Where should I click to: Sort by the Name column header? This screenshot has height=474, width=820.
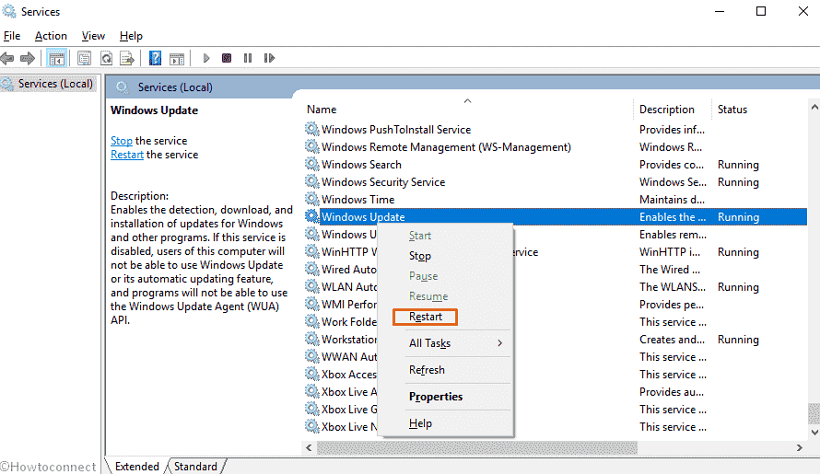tap(467, 109)
